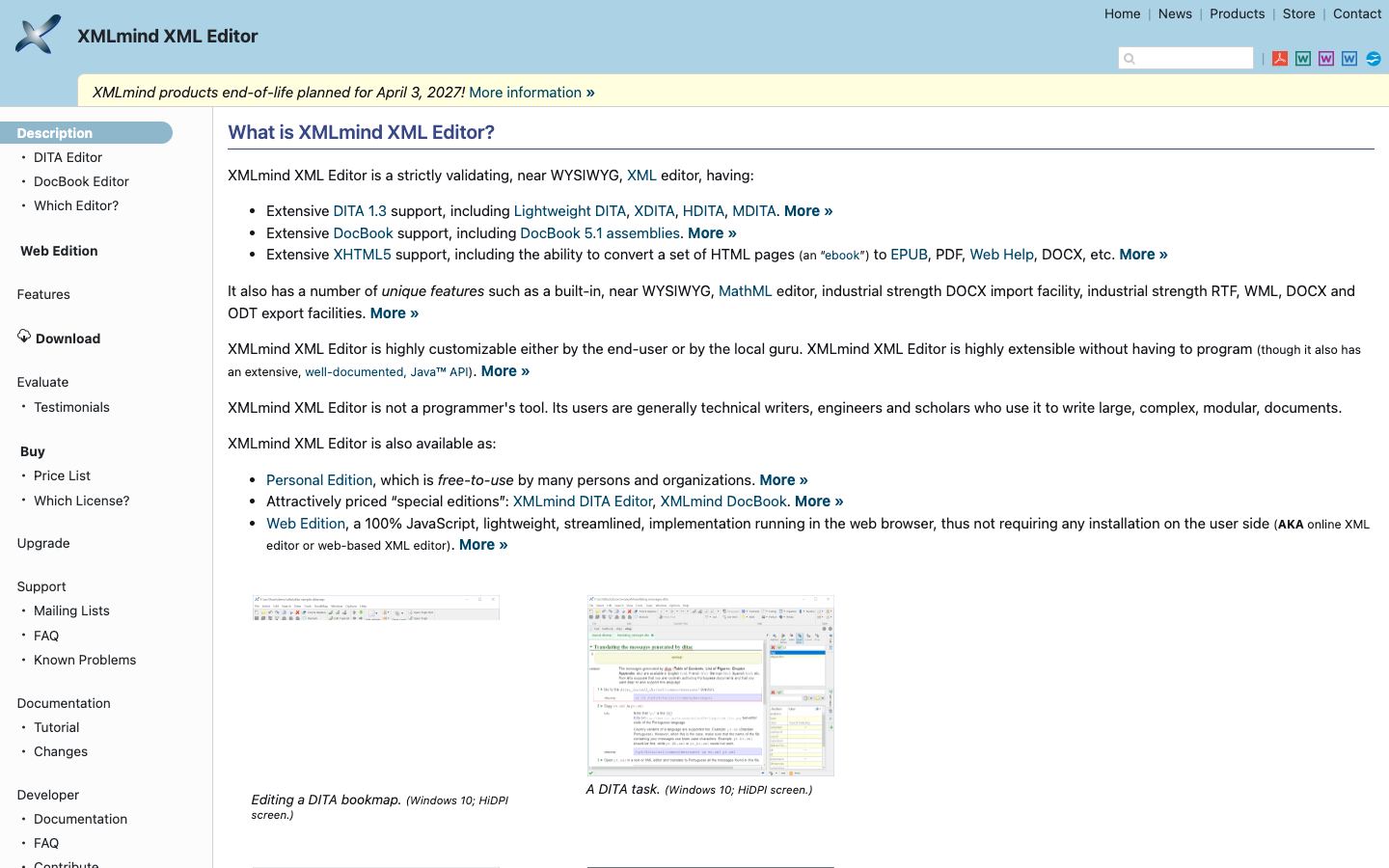Screen dimensions: 1389x868
Task: Open Web Edition in the sidebar
Action: pos(59,251)
